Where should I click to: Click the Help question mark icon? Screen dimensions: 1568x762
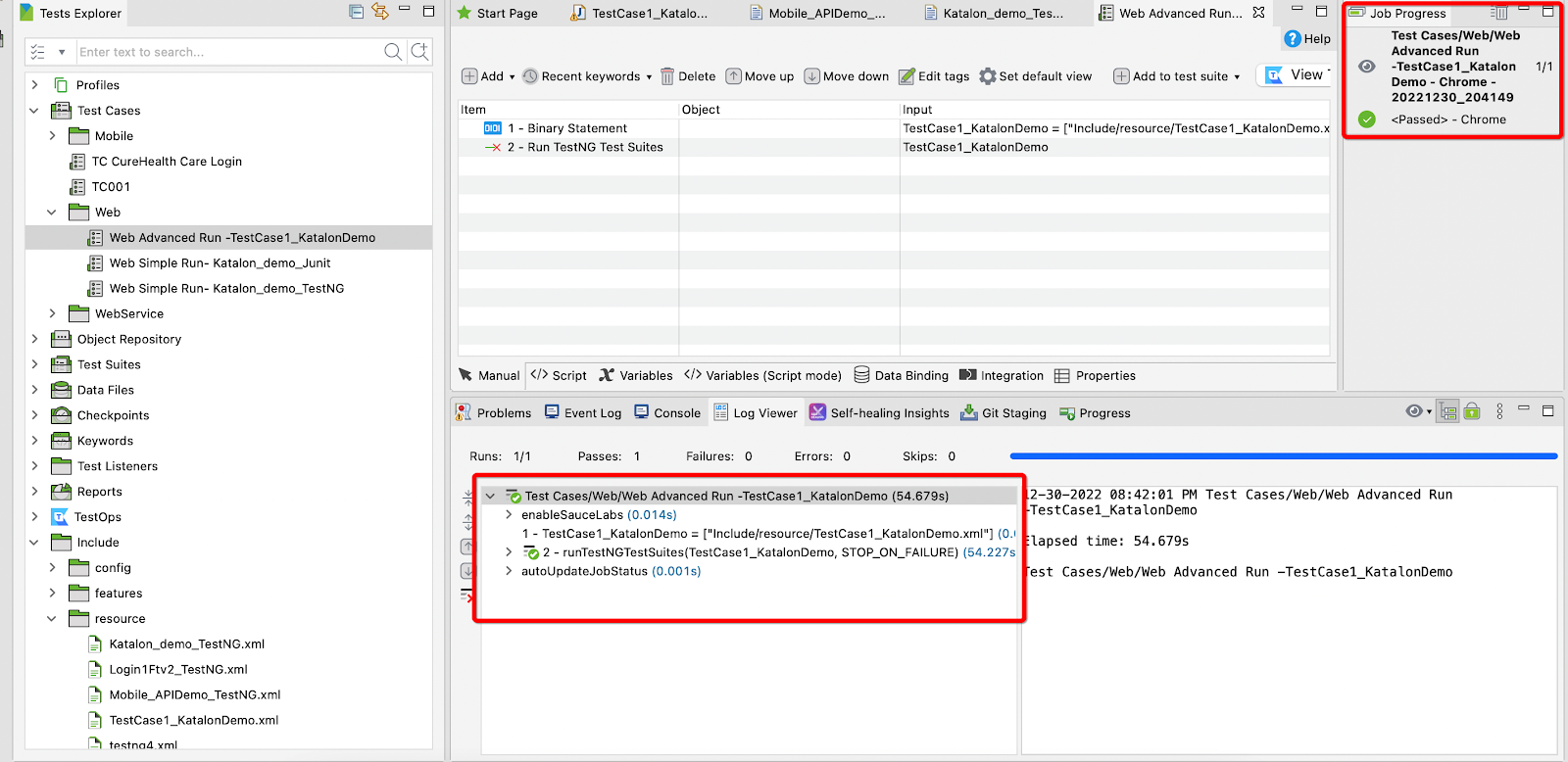click(1293, 38)
